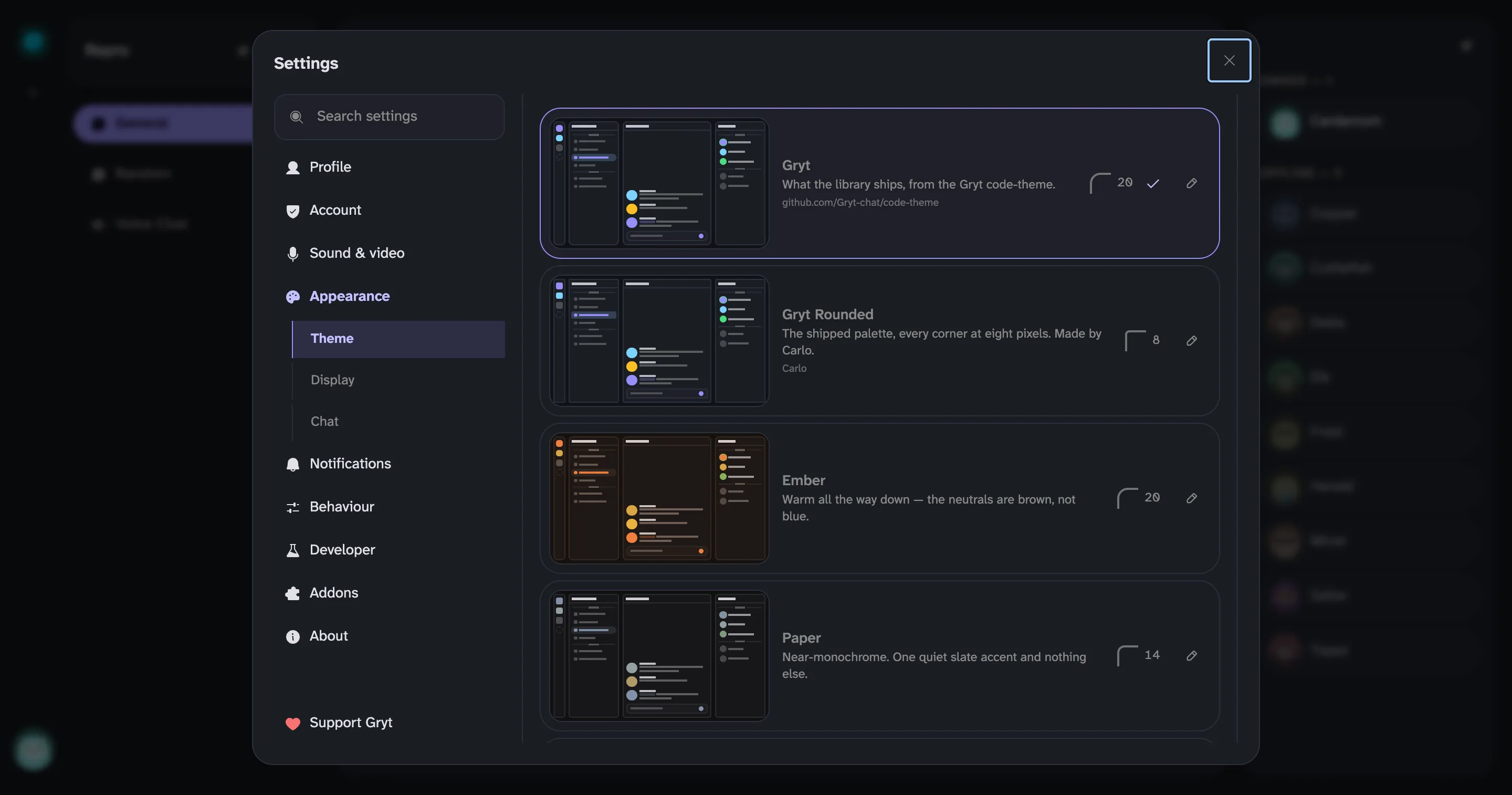Viewport: 1512px width, 795px height.
Task: Open About settings
Action: point(390,636)
